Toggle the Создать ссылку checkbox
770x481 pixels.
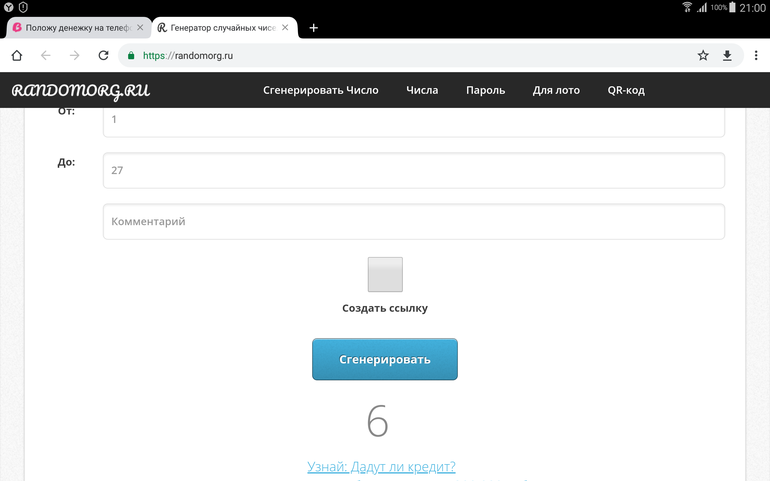pos(385,275)
